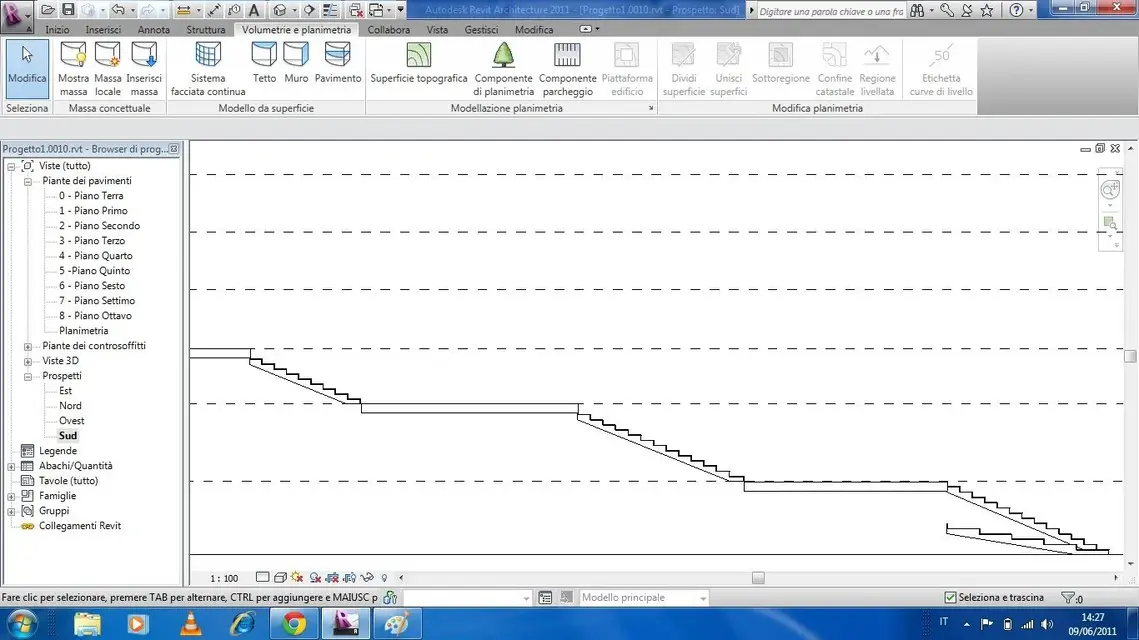Image resolution: width=1139 pixels, height=640 pixels.
Task: Click the Mostra massa tool
Action: tap(73, 69)
